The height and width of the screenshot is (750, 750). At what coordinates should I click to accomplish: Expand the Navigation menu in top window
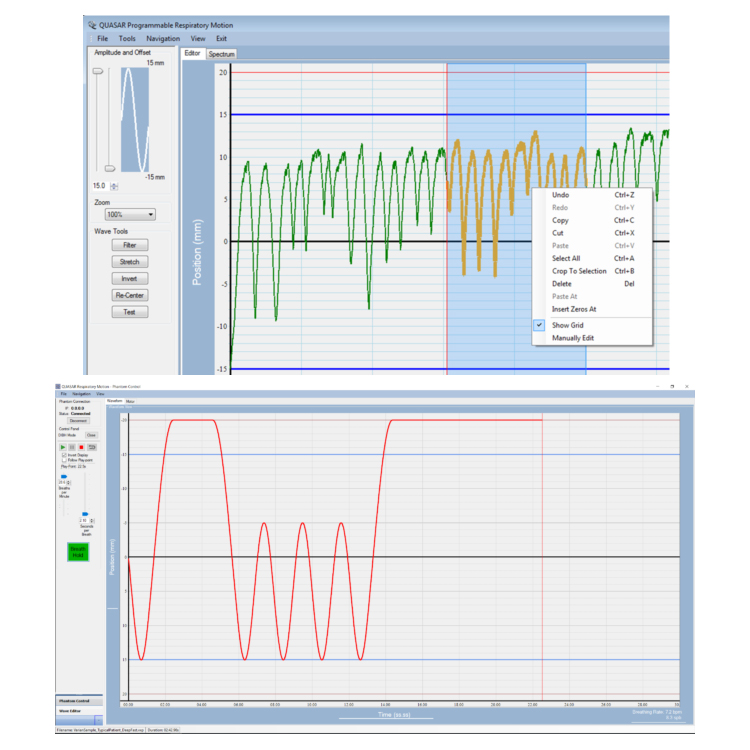[x=162, y=38]
